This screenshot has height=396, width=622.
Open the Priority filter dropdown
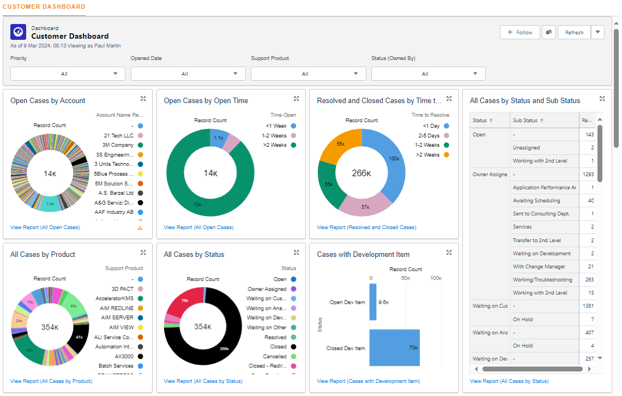(68, 74)
